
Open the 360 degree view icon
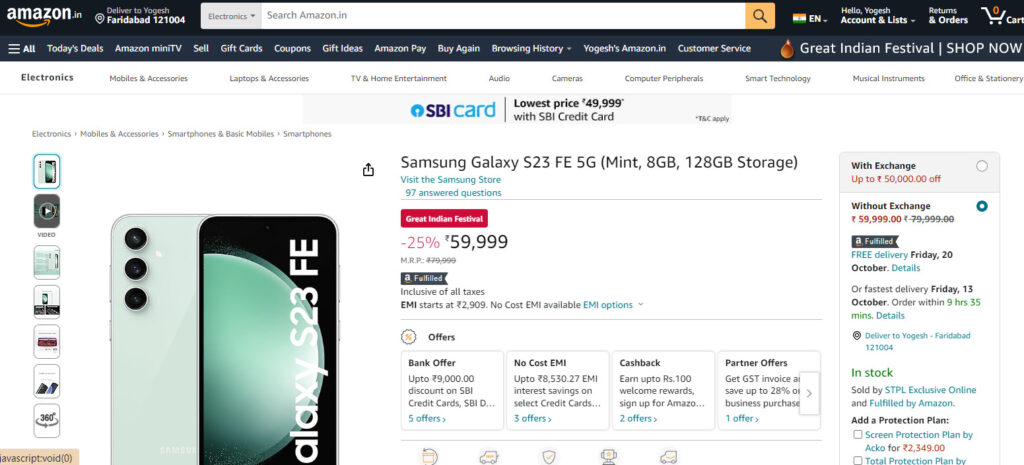46,421
